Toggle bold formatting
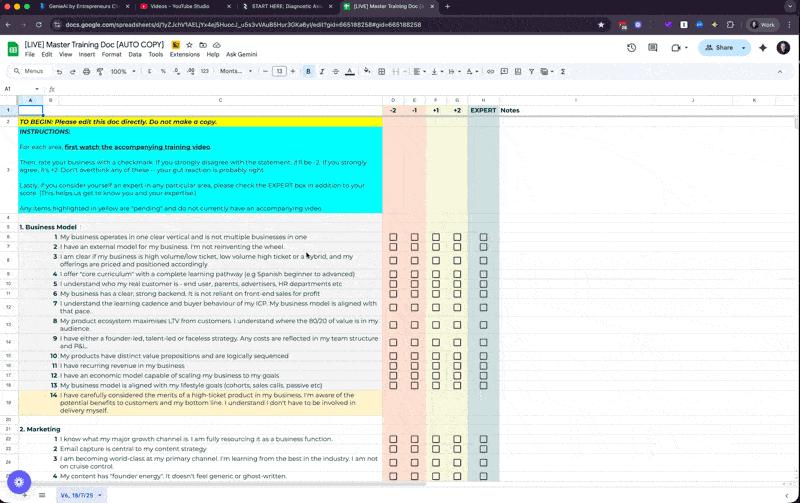Screen dimensions: 800x503 pos(308,72)
